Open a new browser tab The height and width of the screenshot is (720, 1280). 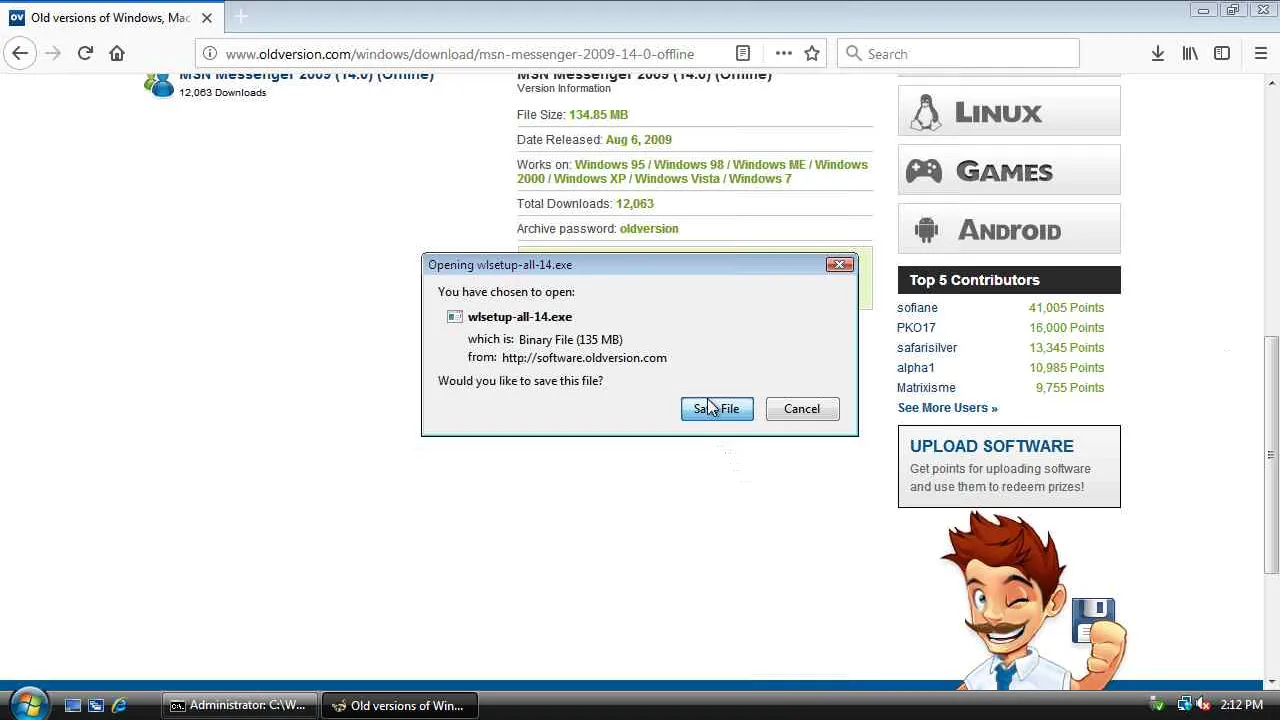(241, 17)
